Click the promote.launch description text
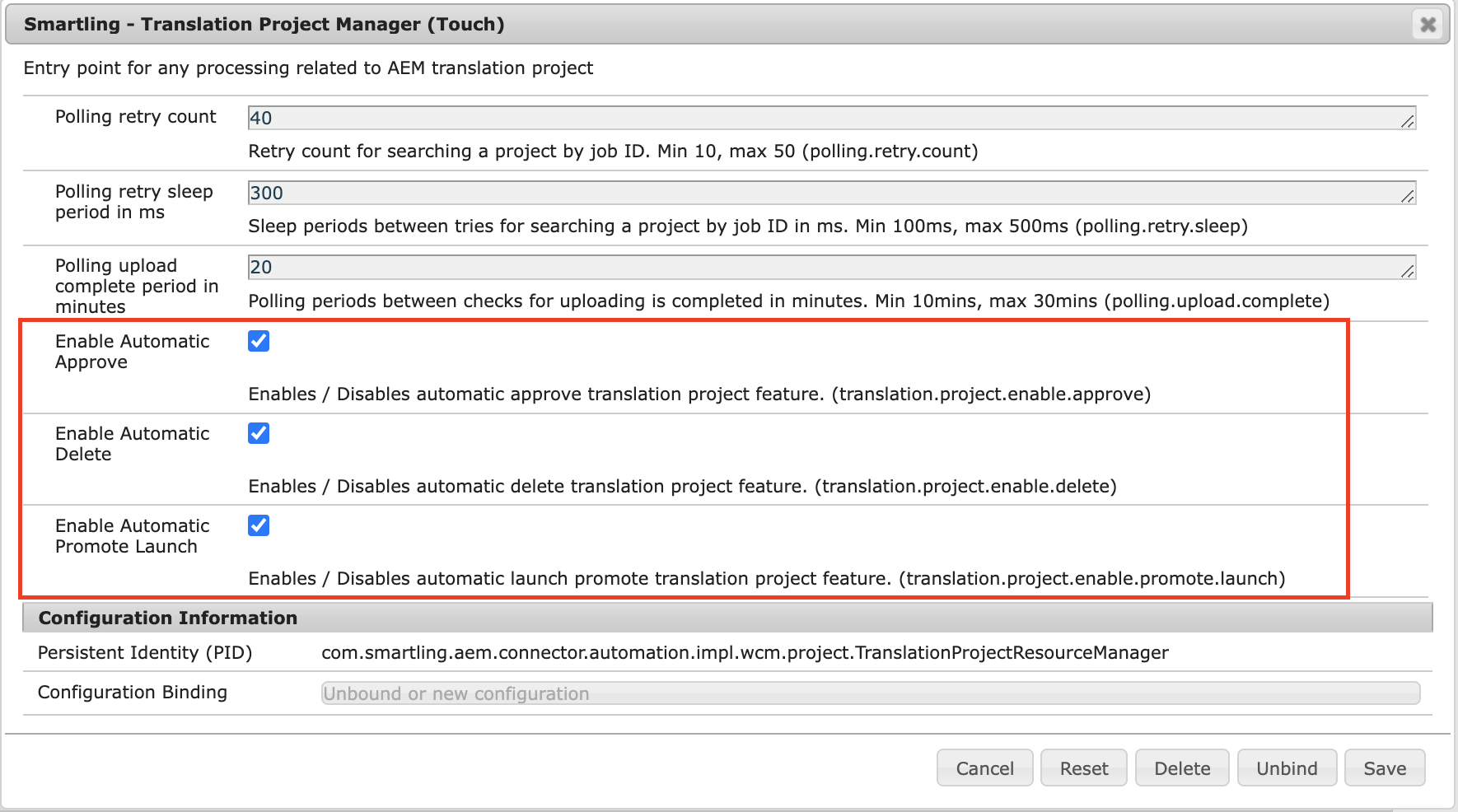 pos(767,579)
